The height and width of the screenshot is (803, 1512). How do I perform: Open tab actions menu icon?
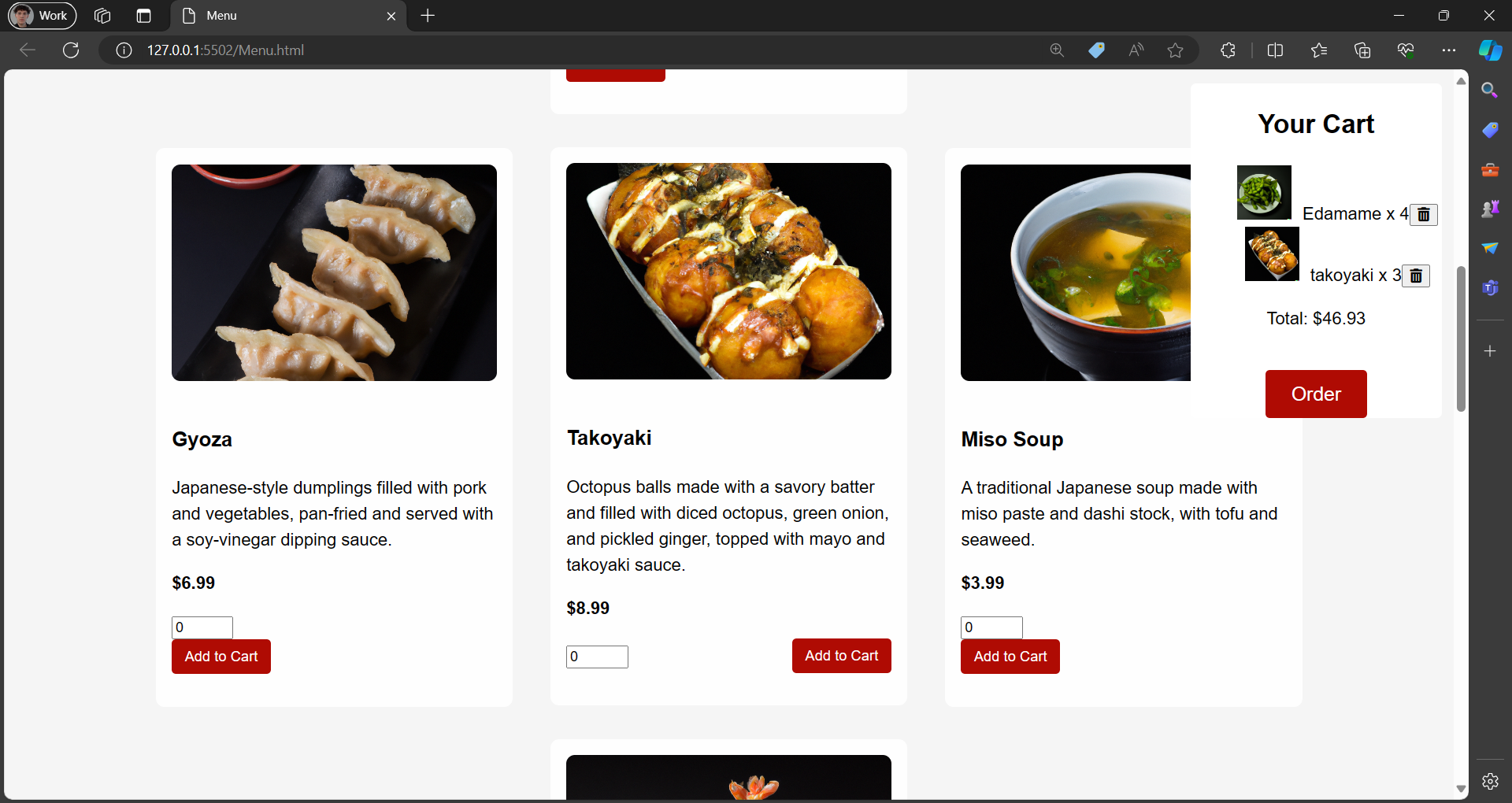[143, 16]
